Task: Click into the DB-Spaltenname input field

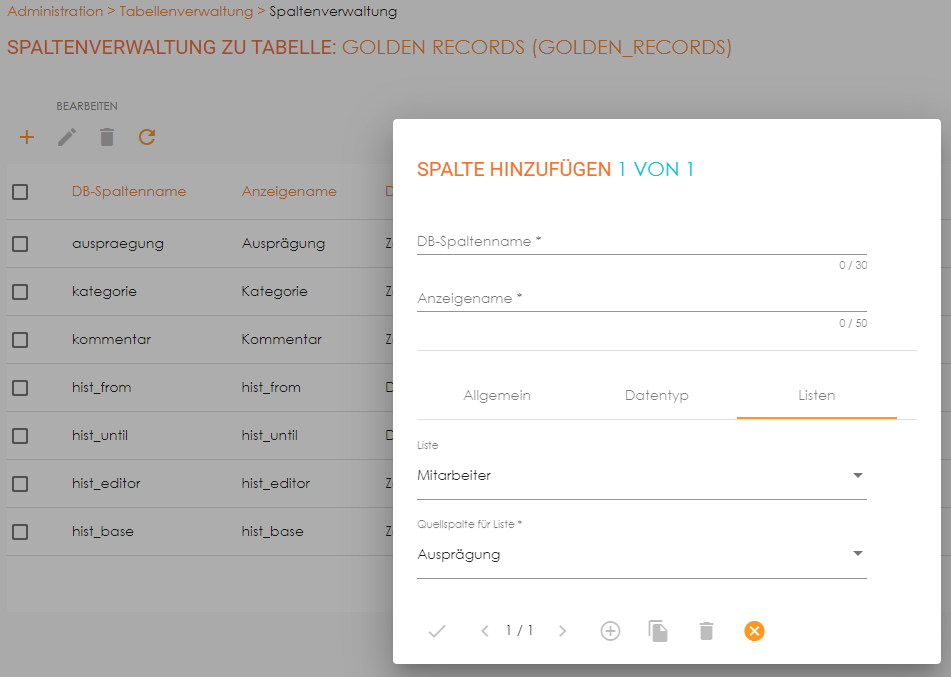Action: tap(641, 242)
